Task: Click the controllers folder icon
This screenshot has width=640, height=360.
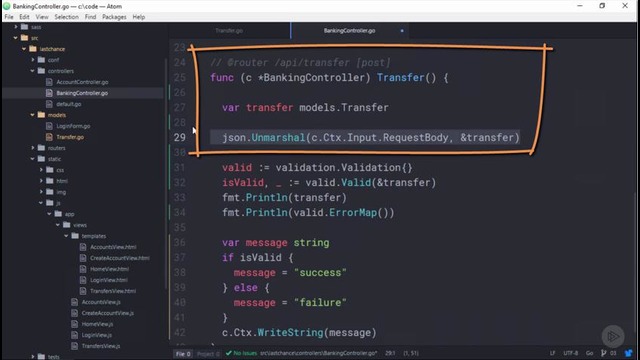Action: tap(41, 71)
